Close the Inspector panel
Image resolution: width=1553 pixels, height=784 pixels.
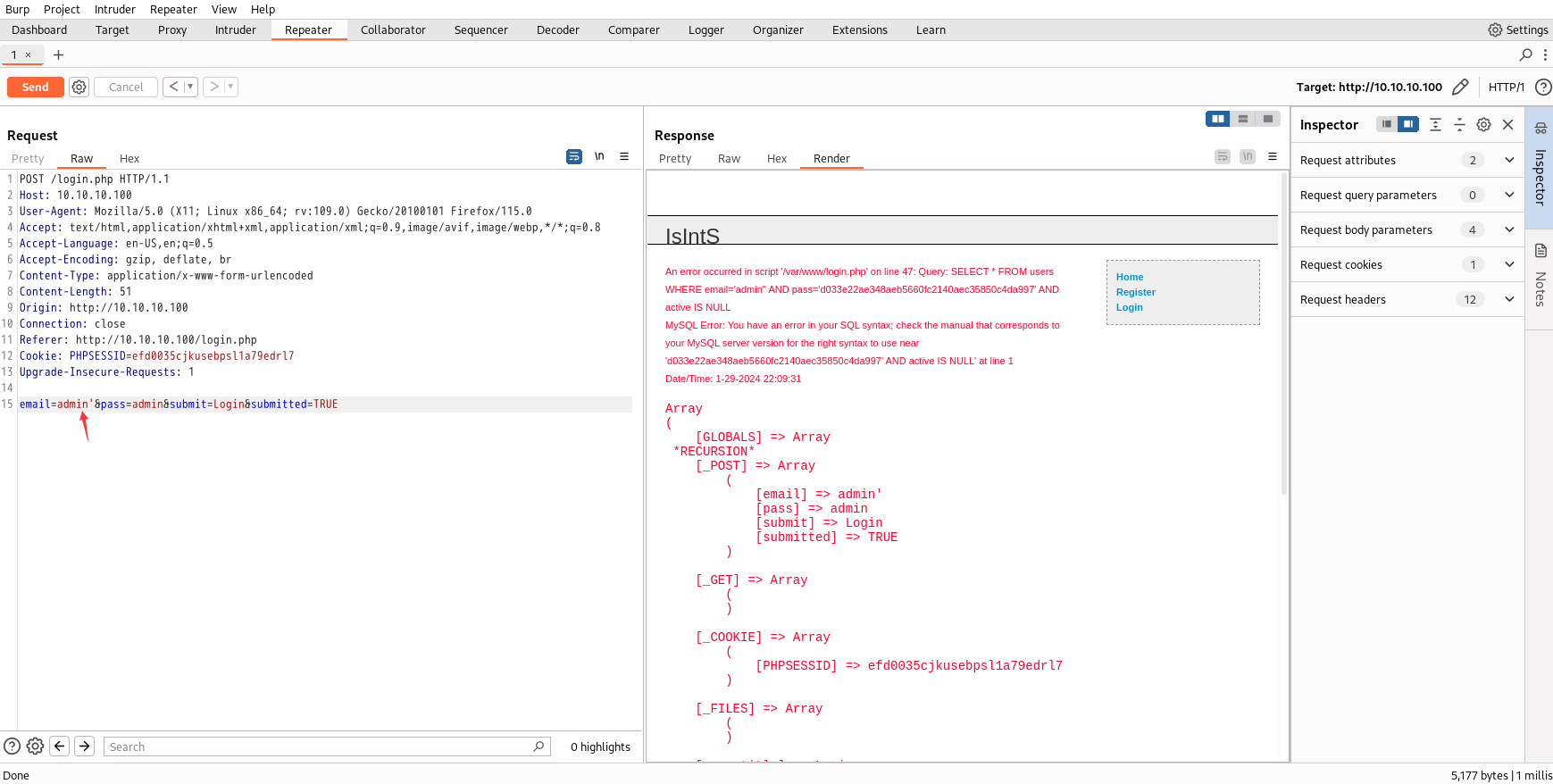pos(1508,124)
